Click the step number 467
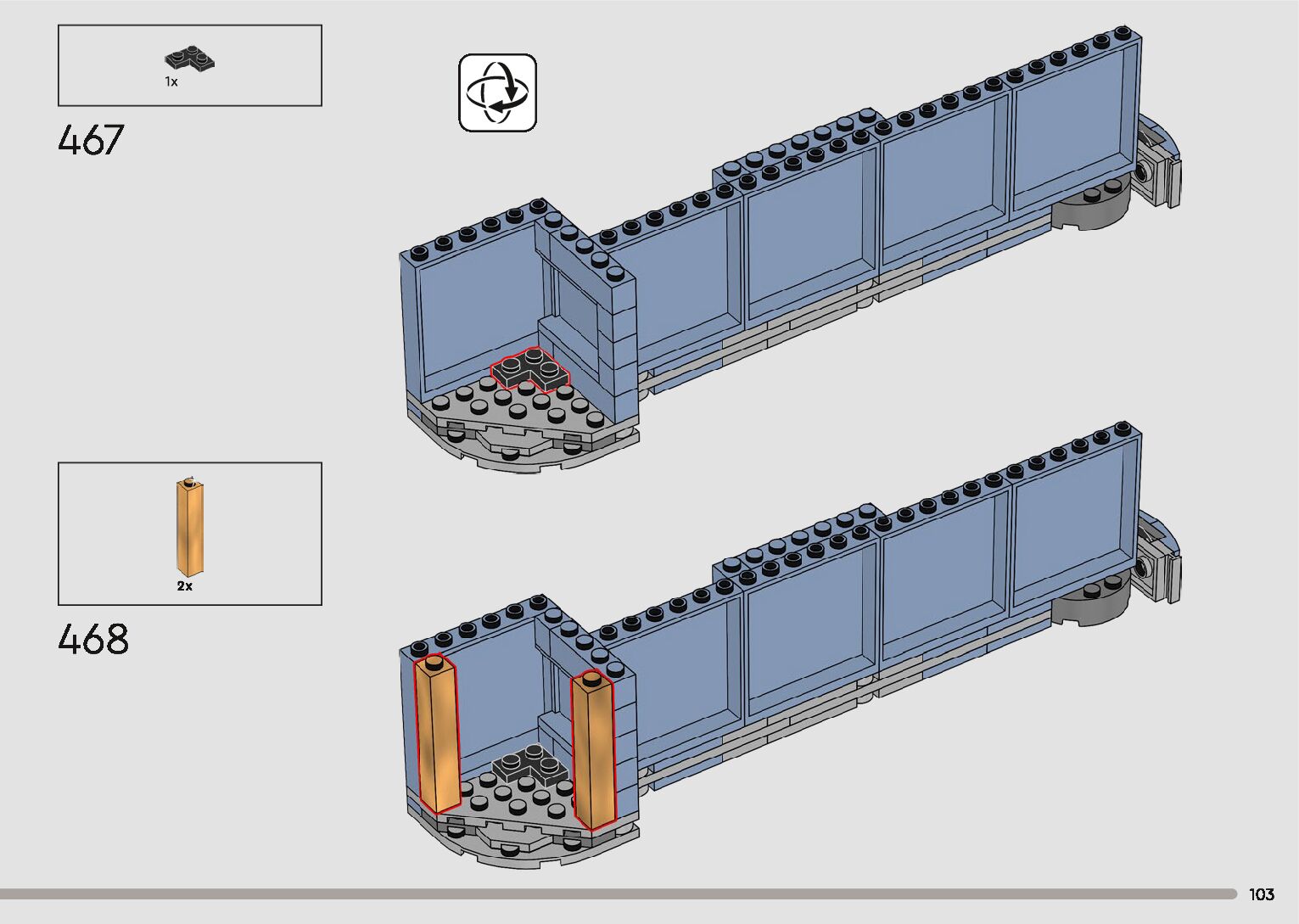 pyautogui.click(x=92, y=140)
